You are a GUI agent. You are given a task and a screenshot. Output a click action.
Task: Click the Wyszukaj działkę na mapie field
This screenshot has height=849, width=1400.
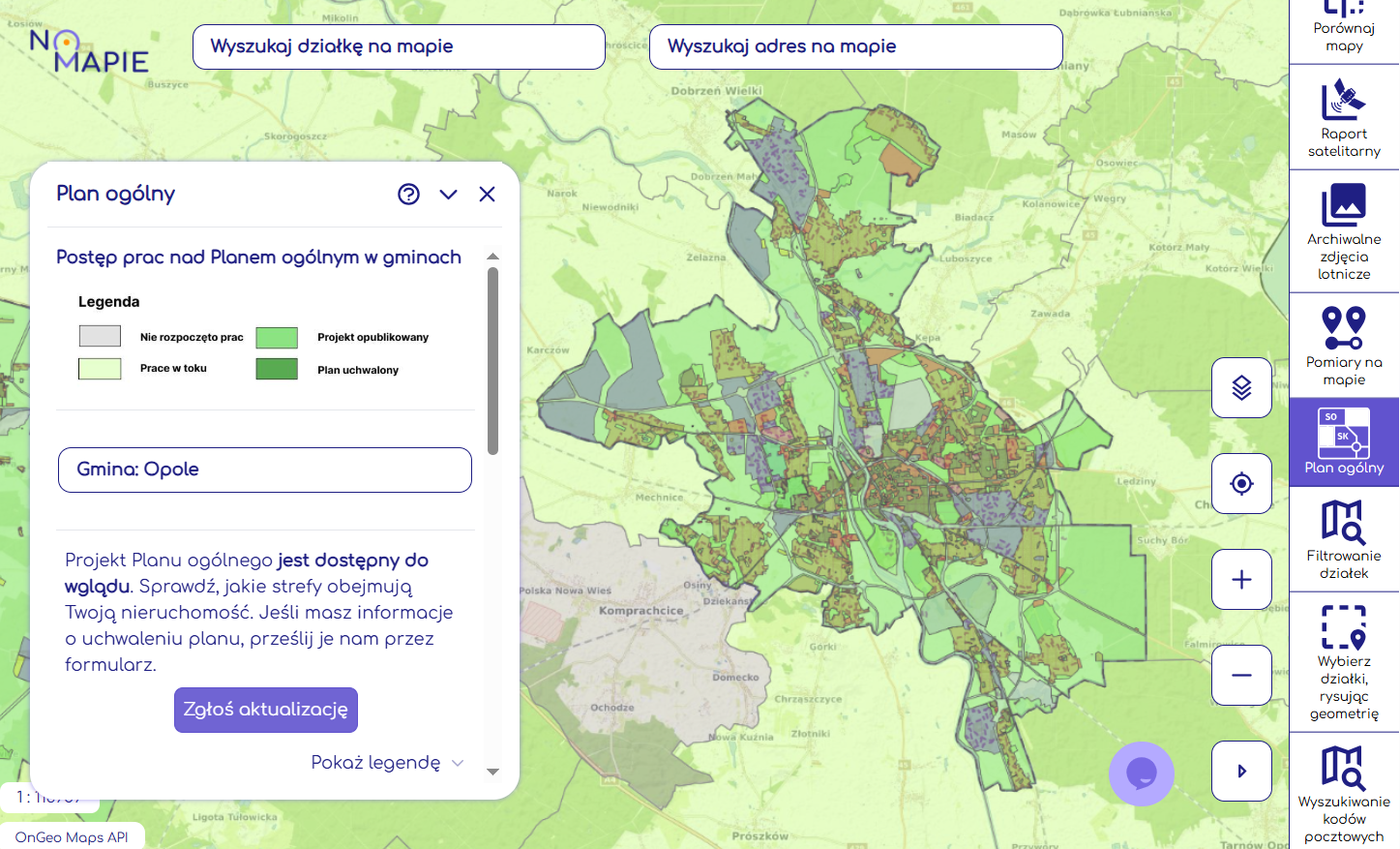point(399,46)
